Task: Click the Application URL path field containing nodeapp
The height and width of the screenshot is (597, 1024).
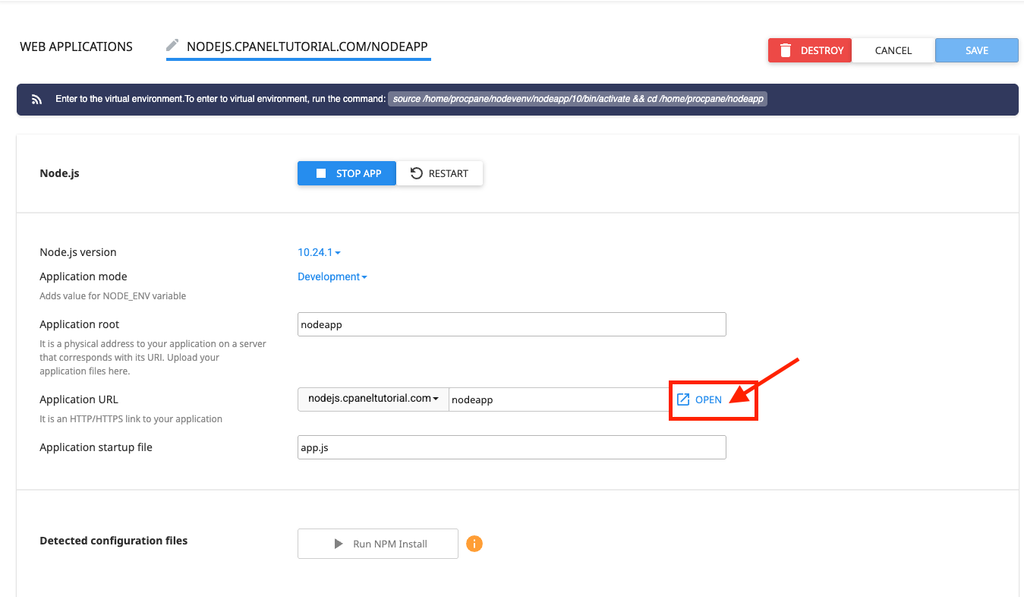Action: [x=560, y=399]
